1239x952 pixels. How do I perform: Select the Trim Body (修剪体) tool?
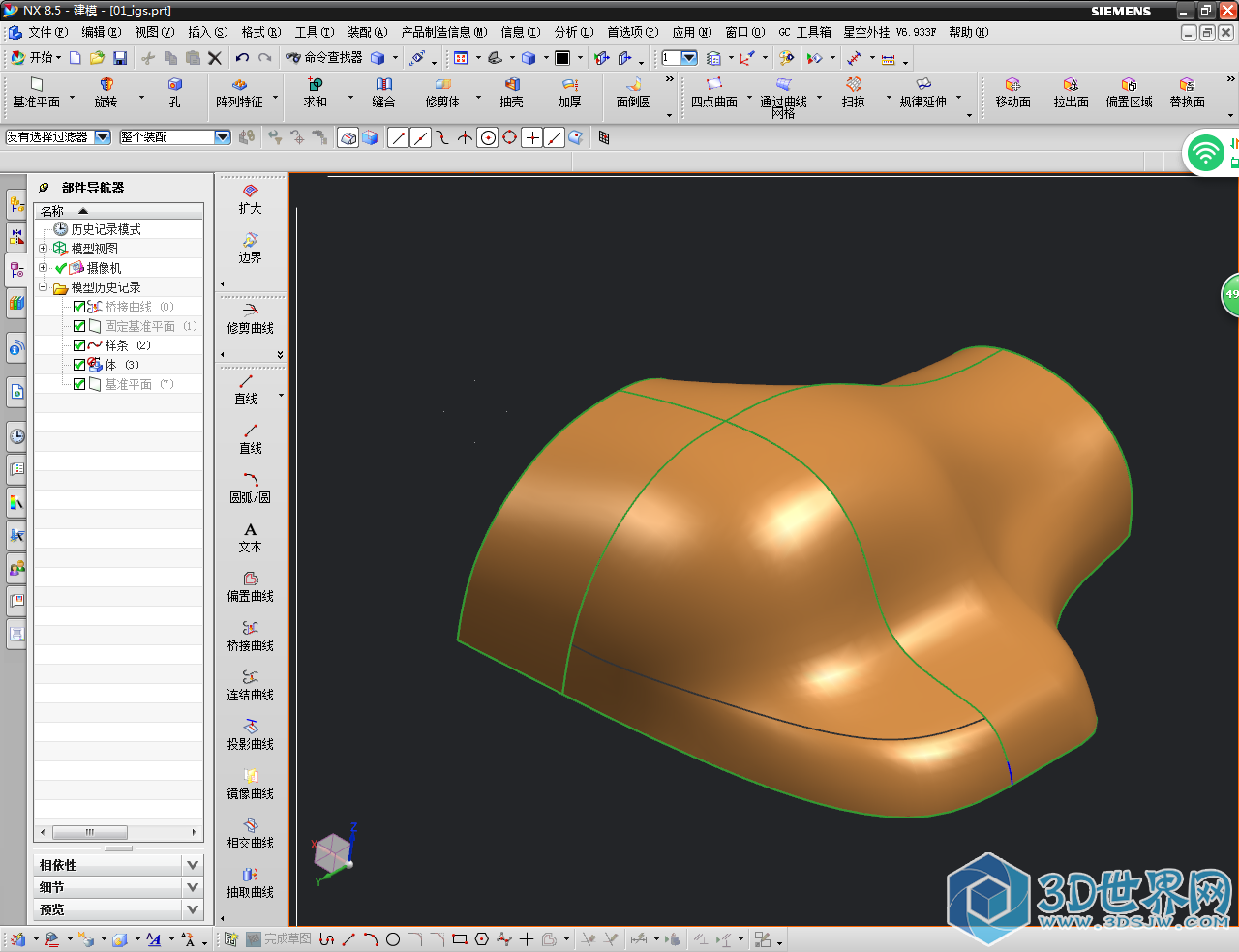(x=442, y=93)
